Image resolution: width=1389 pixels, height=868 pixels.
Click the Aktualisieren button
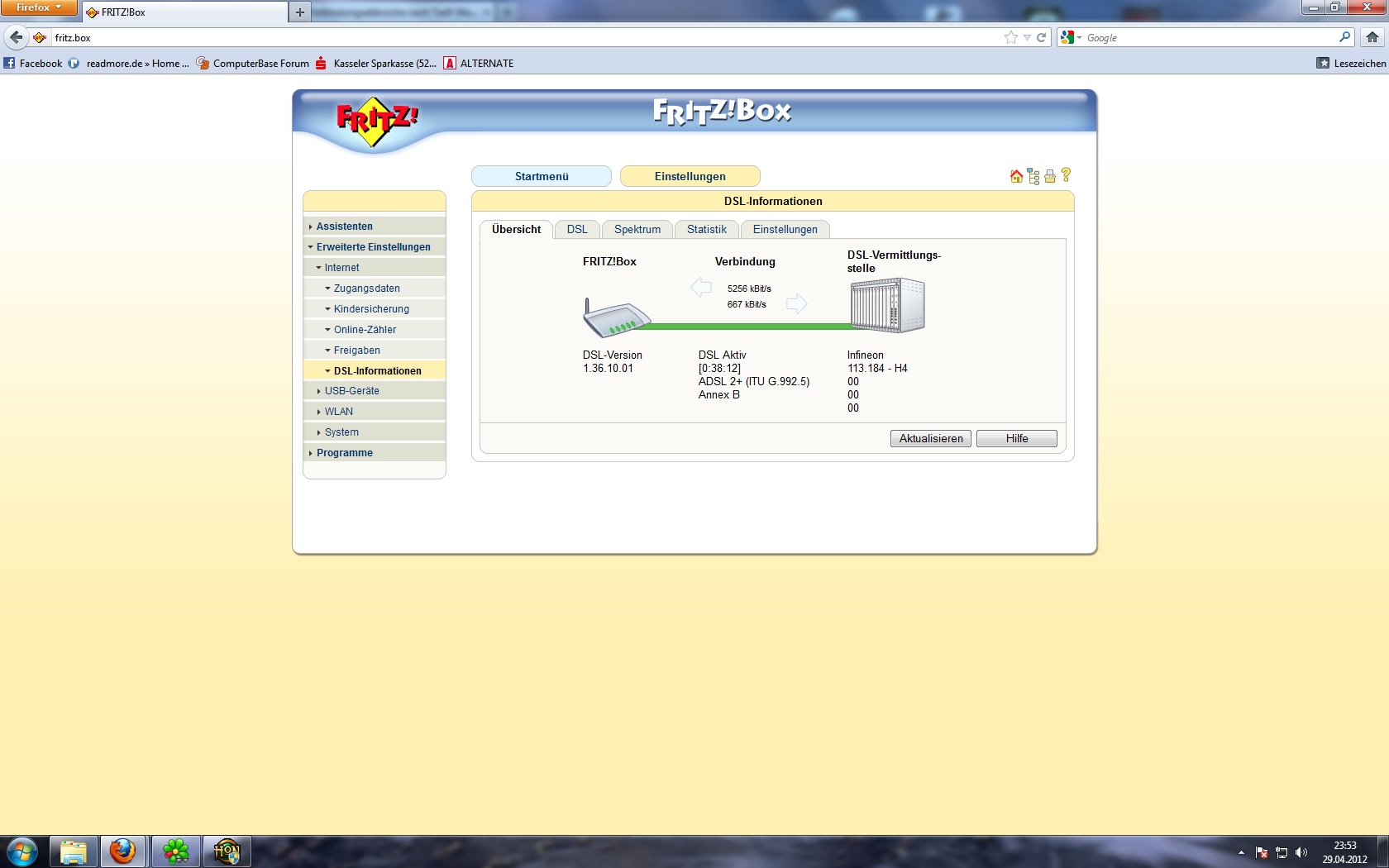(931, 438)
